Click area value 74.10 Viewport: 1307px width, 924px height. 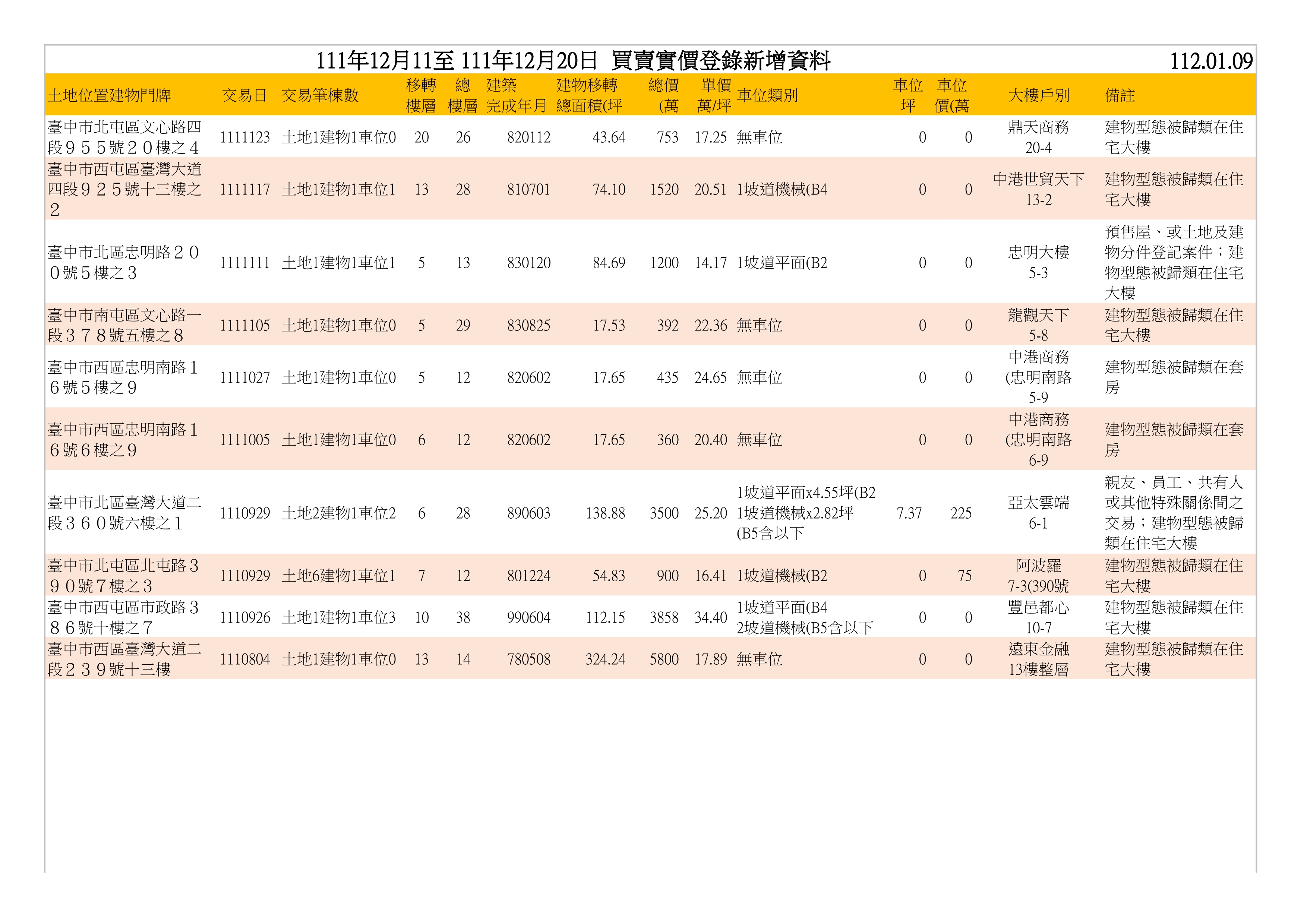609,190
